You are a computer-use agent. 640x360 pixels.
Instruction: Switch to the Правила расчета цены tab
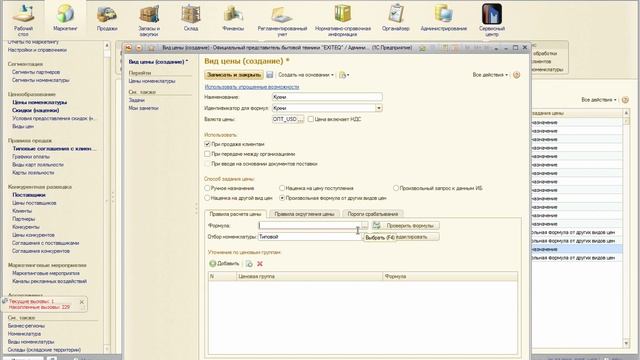click(236, 214)
